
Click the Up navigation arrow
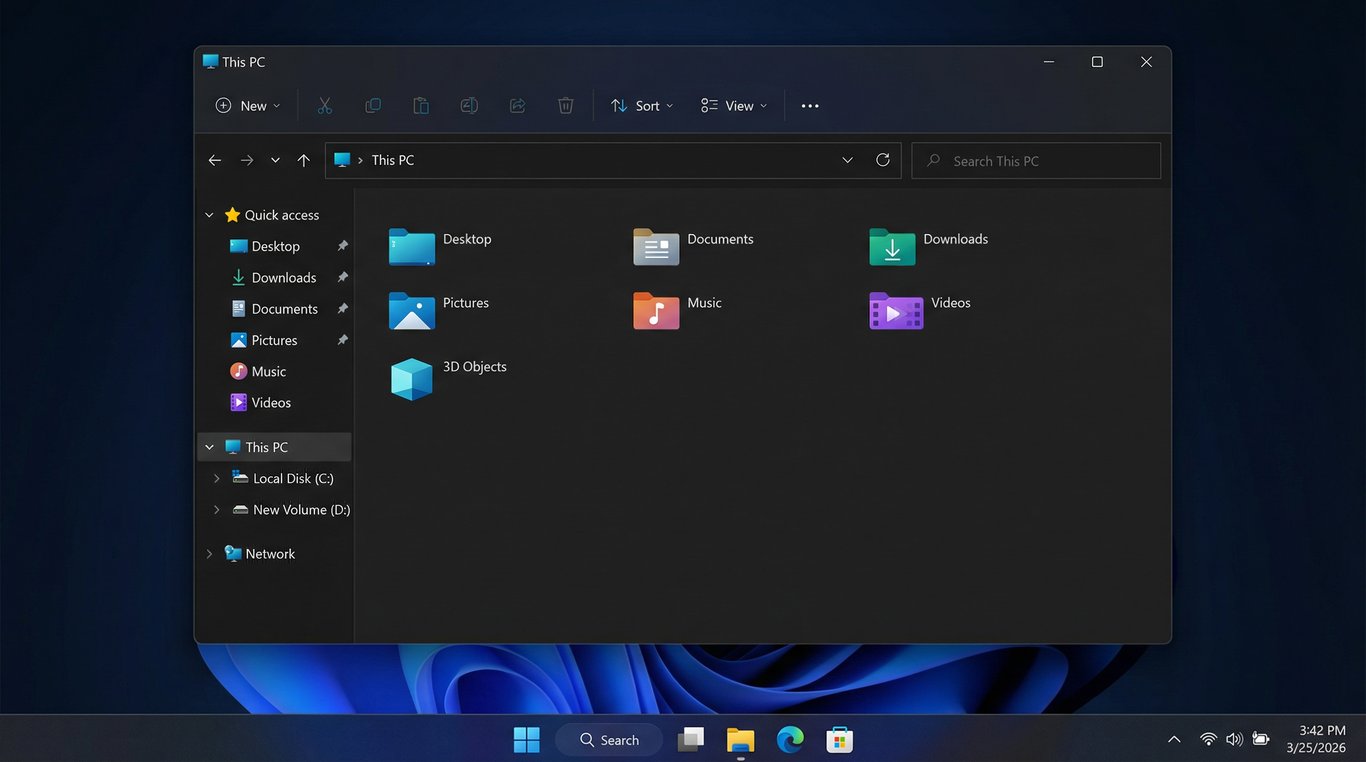coord(304,160)
